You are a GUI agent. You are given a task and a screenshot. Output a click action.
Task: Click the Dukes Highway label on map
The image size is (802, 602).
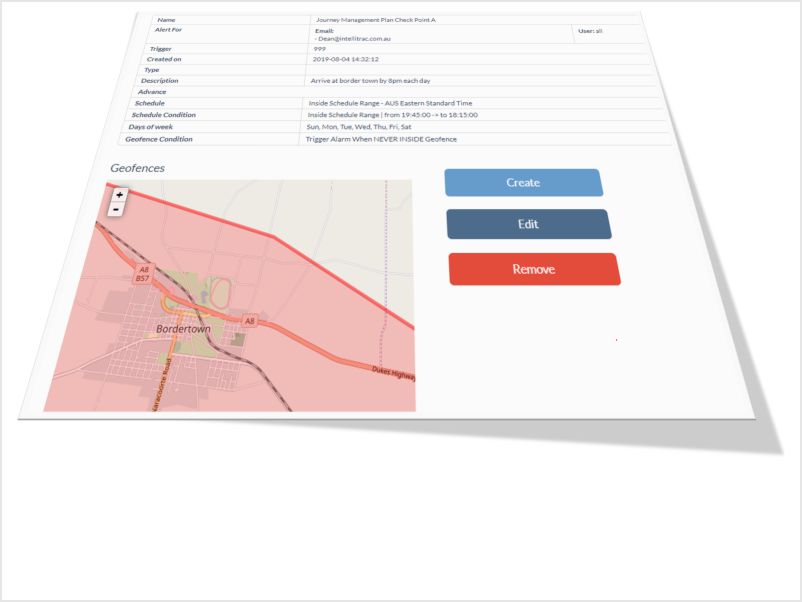[x=395, y=371]
